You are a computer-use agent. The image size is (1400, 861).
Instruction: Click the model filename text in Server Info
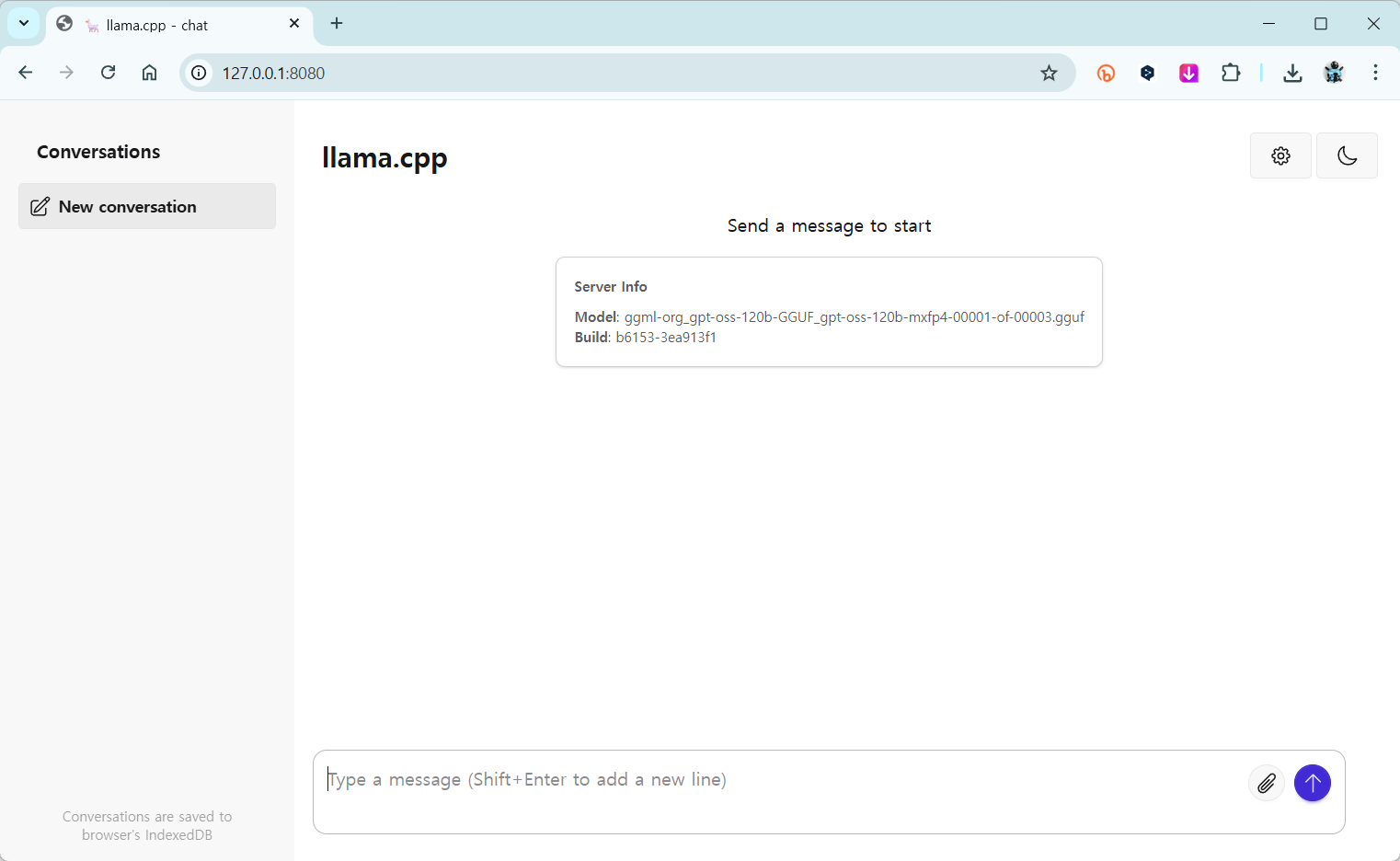tap(854, 316)
